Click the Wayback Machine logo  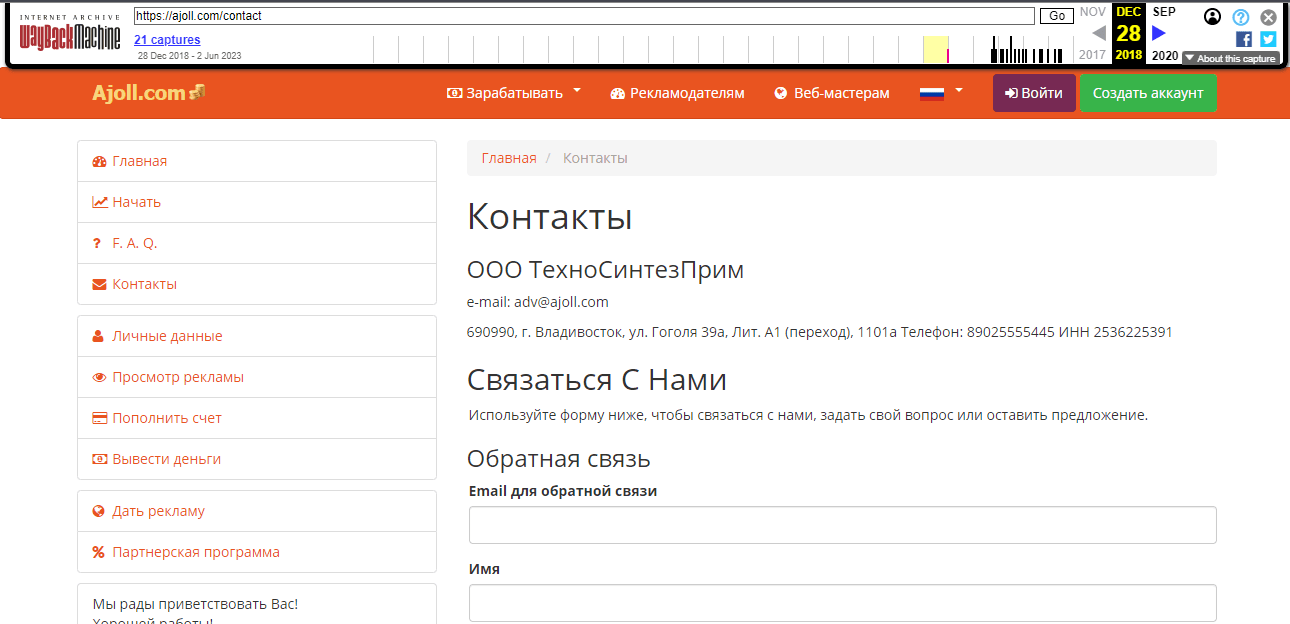[70, 36]
